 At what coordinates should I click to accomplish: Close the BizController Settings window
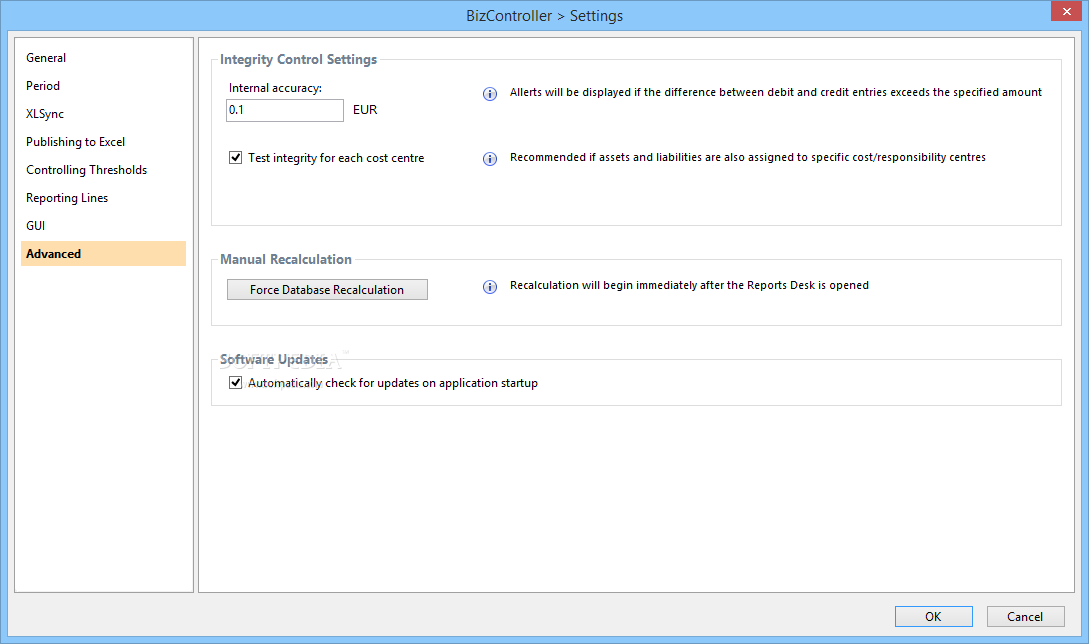point(1066,11)
